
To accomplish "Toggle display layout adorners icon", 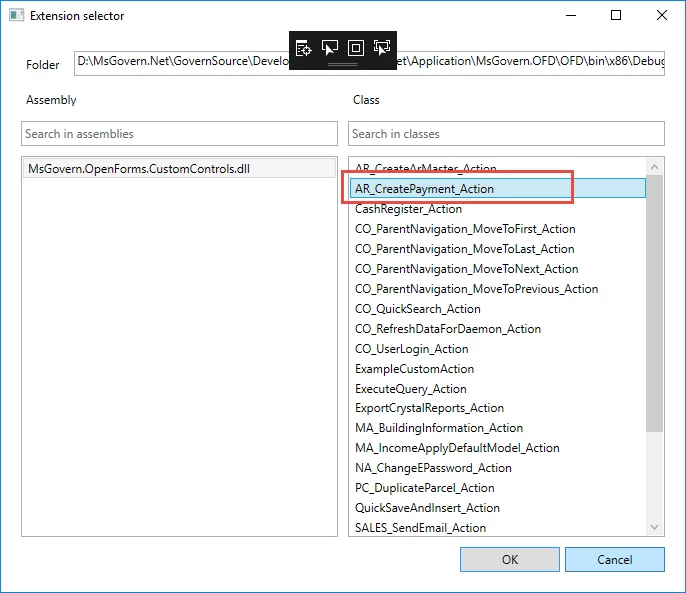I will [x=356, y=48].
